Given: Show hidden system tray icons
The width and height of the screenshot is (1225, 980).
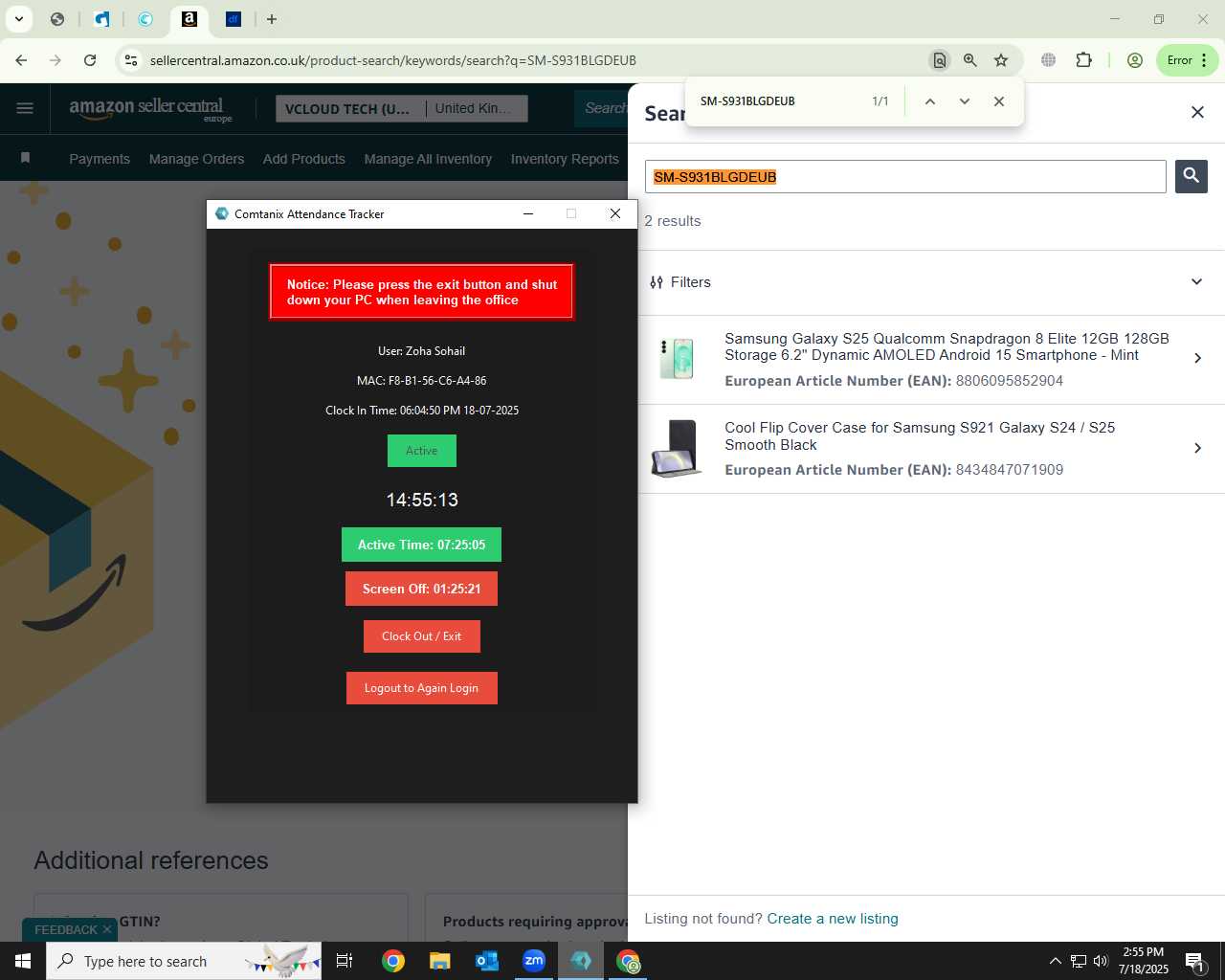Looking at the screenshot, I should point(1055,961).
